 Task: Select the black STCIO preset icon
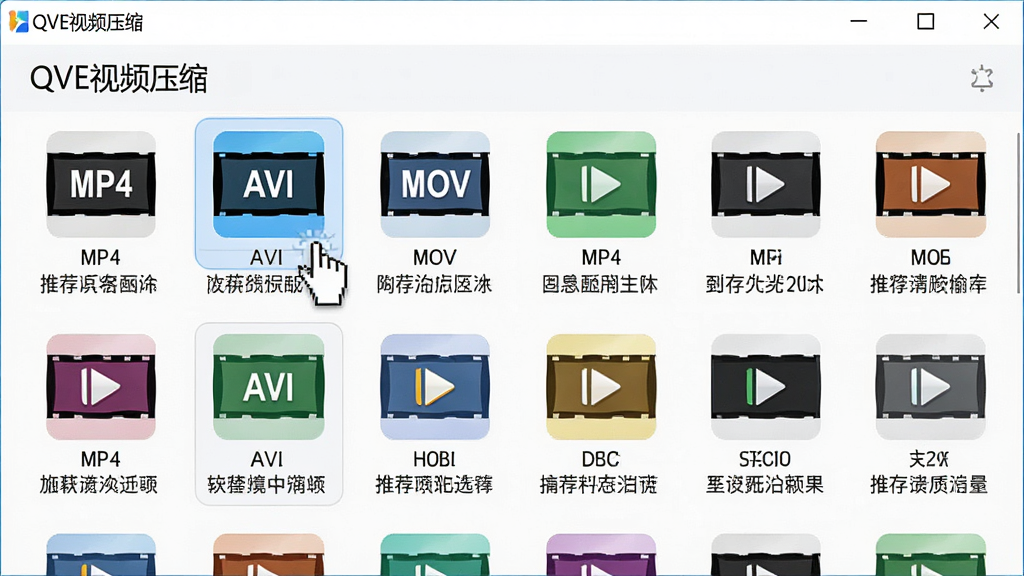[765, 387]
